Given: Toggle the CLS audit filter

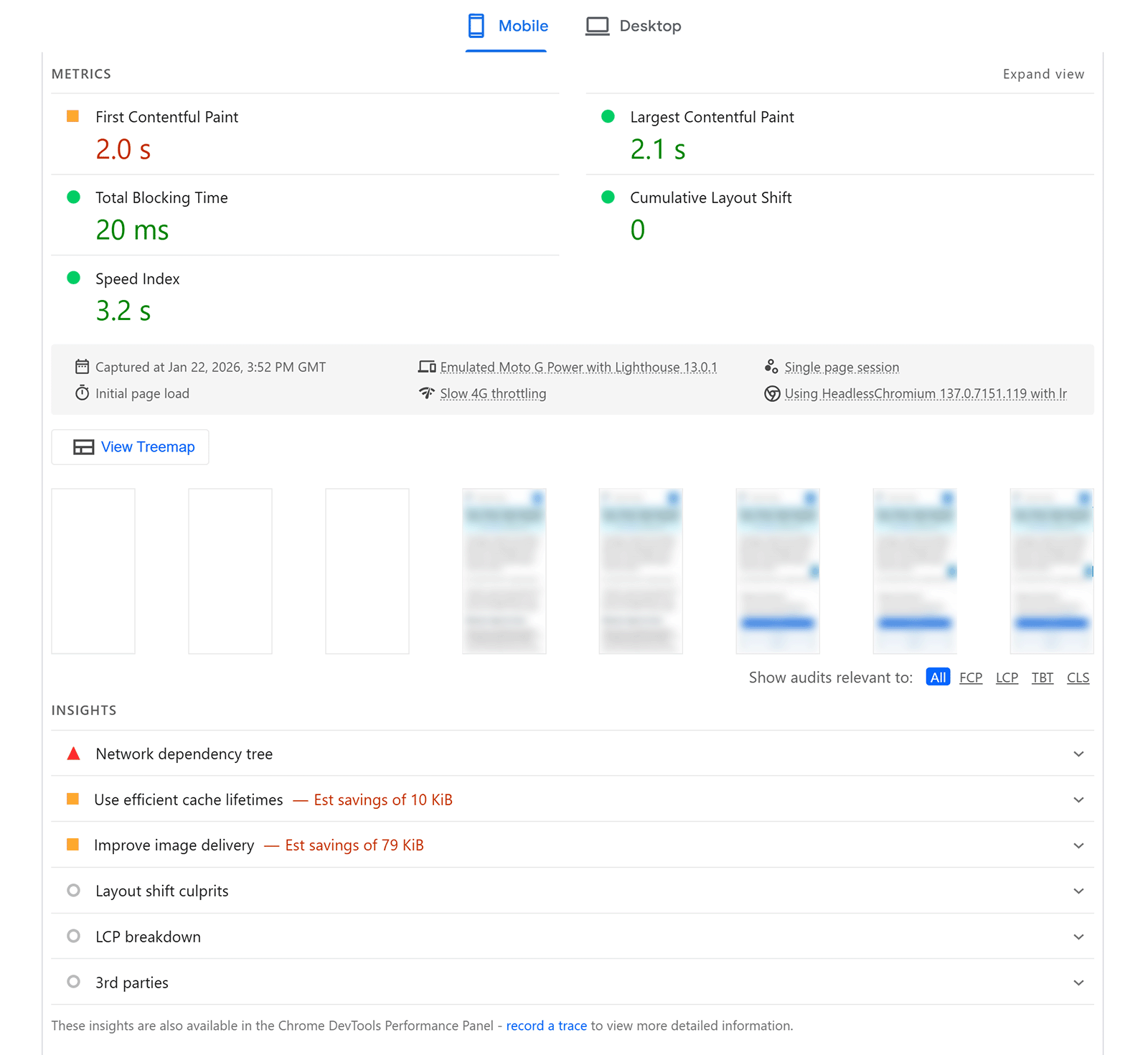Looking at the screenshot, I should pos(1078,677).
